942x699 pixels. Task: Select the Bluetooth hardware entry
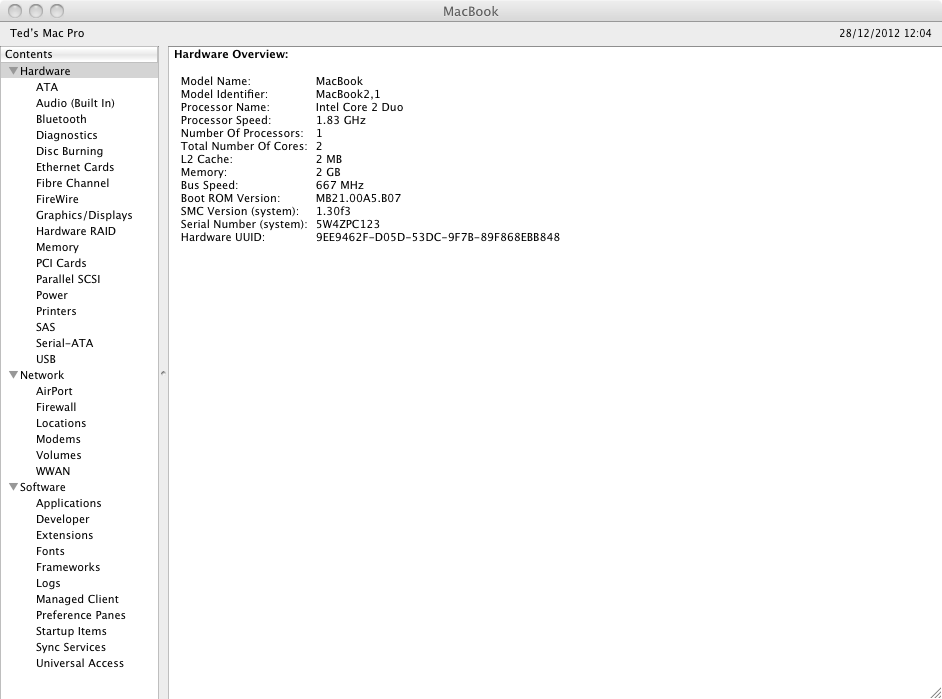pos(61,119)
